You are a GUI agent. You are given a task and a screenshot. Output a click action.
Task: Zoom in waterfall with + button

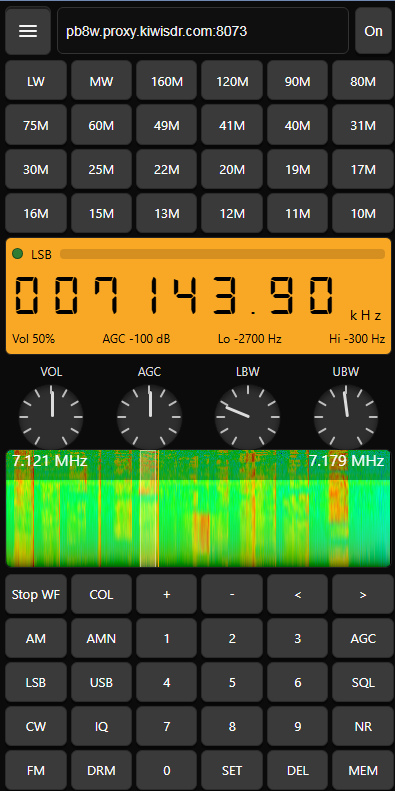(166, 594)
